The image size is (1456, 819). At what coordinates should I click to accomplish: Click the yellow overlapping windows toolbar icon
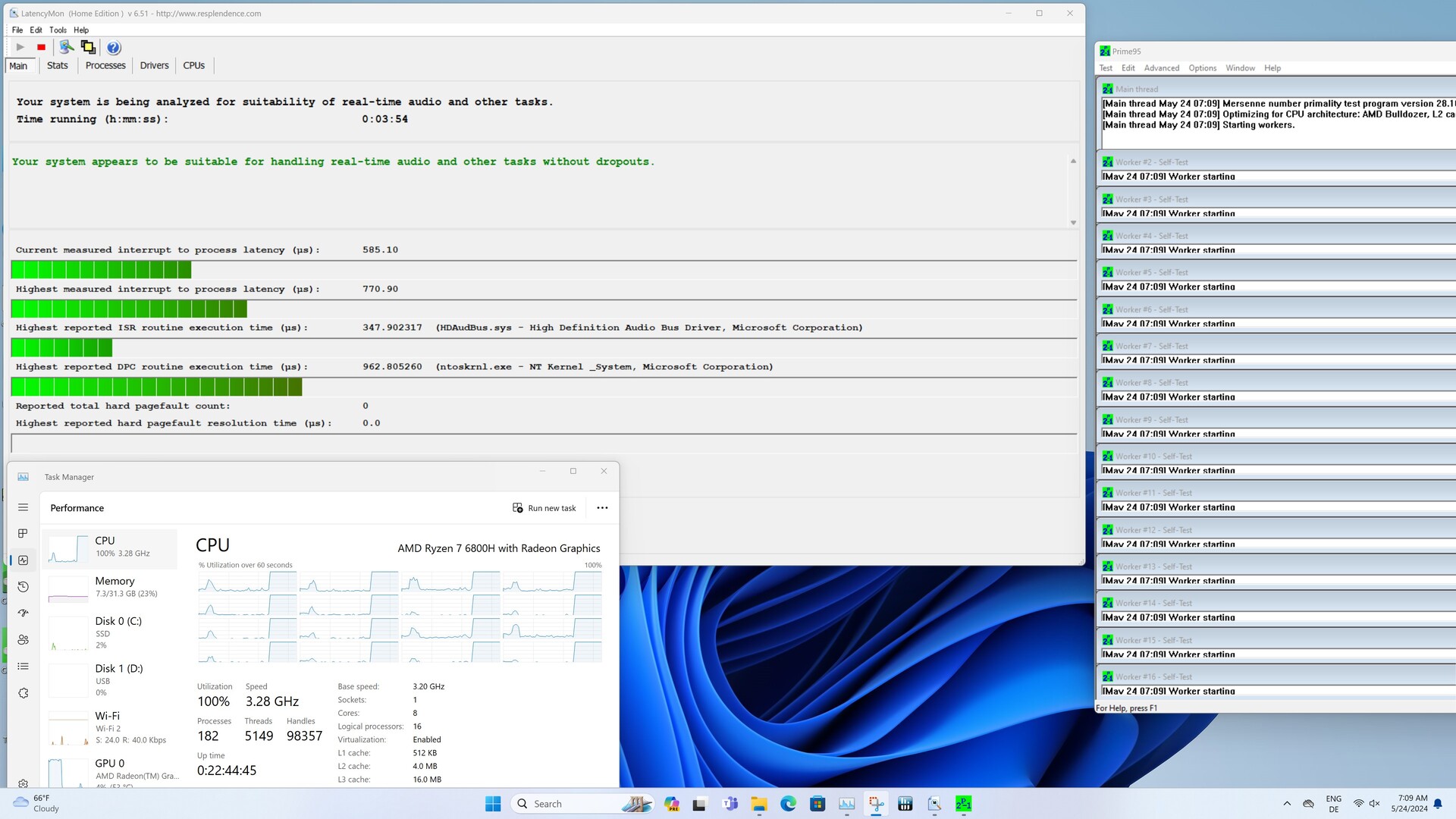pos(89,47)
